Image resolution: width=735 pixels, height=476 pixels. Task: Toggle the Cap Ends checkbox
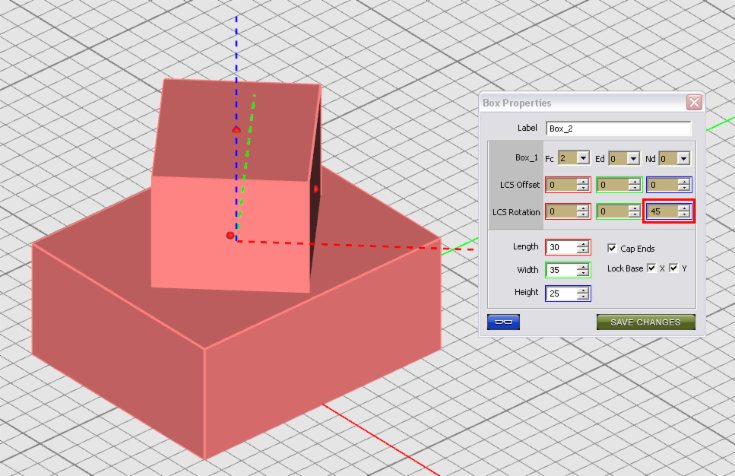click(612, 248)
